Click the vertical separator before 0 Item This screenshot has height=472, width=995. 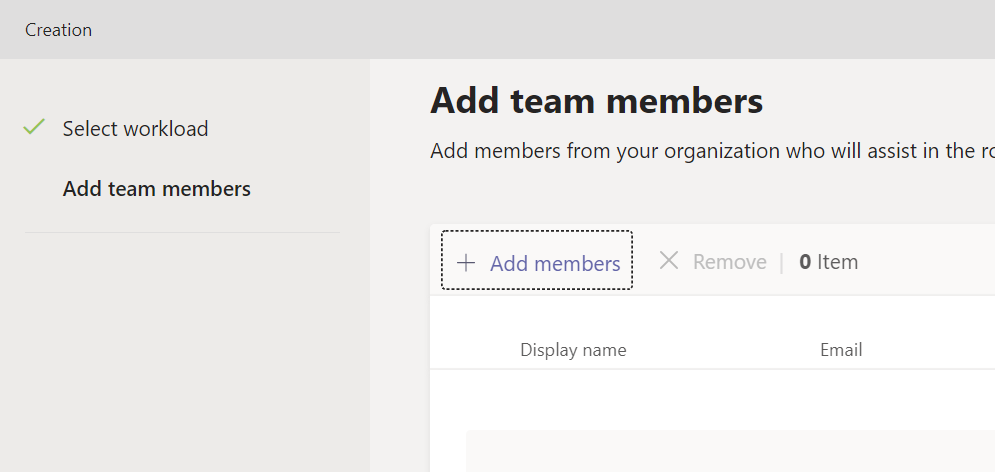[782, 263]
